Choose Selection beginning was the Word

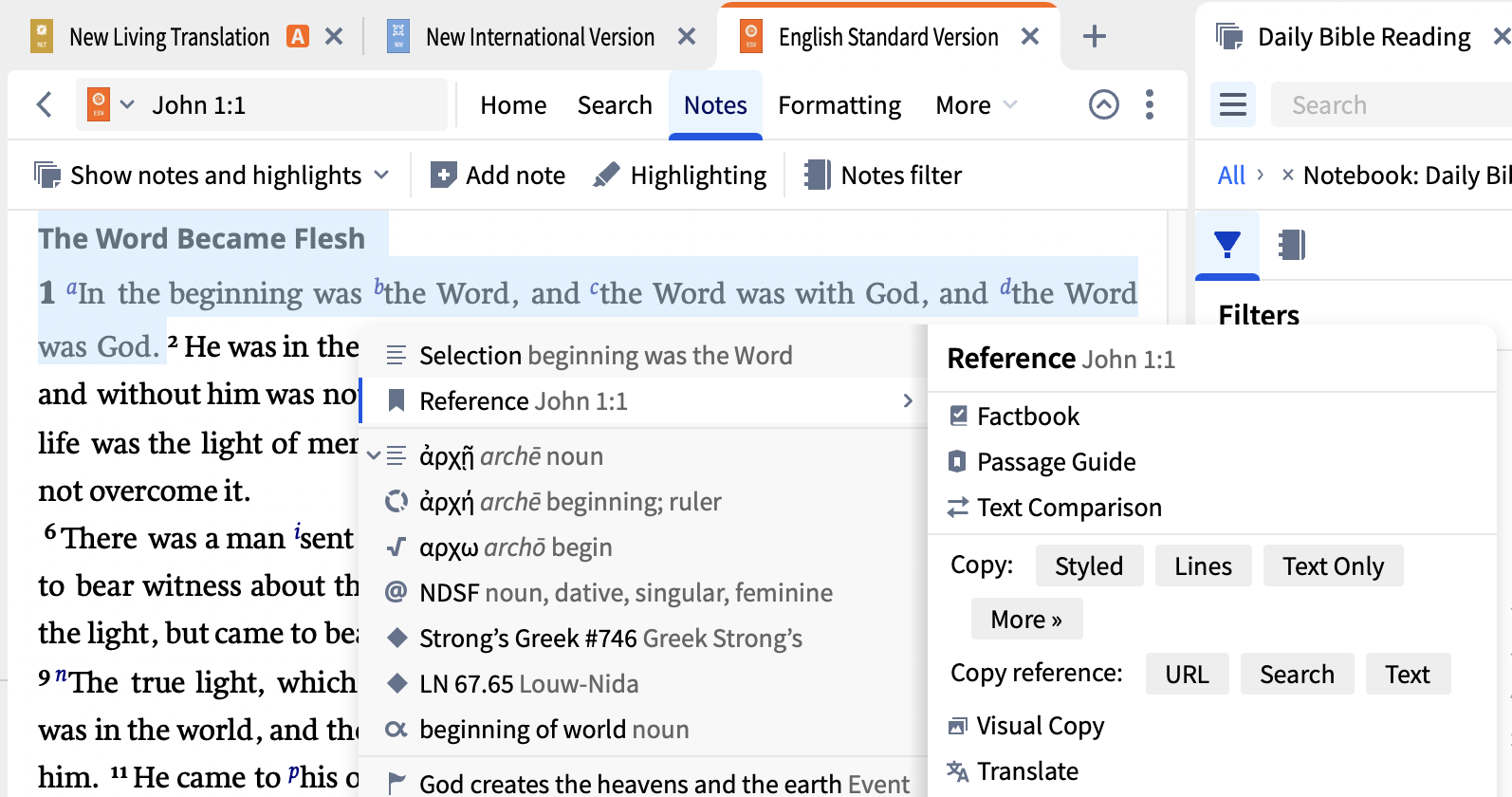[643, 355]
